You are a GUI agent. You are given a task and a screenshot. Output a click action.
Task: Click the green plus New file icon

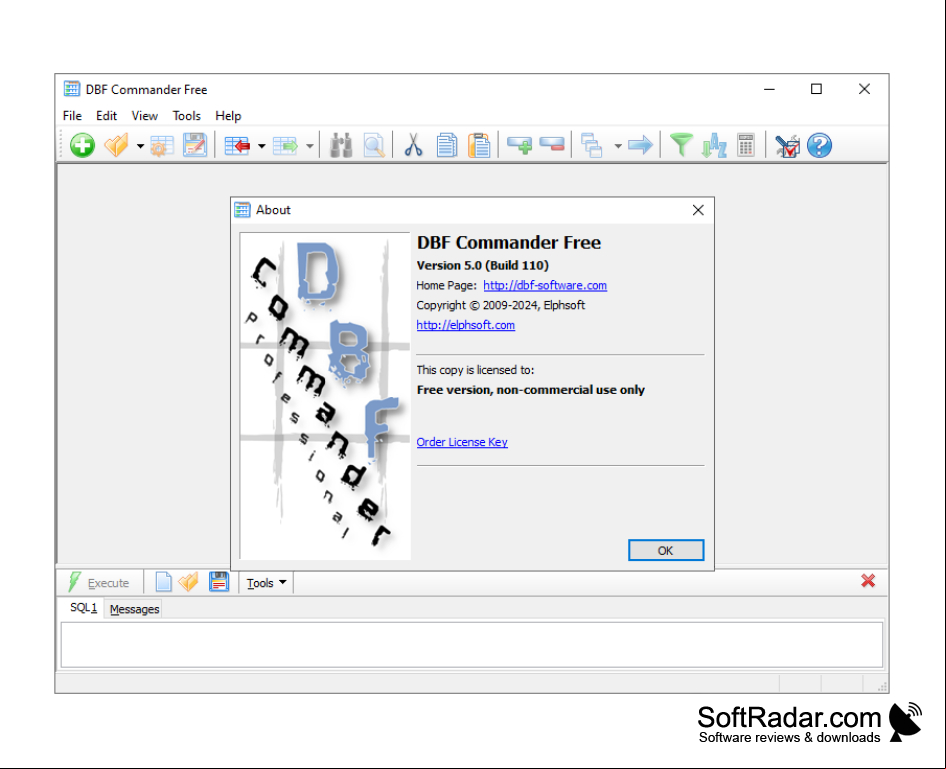point(82,145)
